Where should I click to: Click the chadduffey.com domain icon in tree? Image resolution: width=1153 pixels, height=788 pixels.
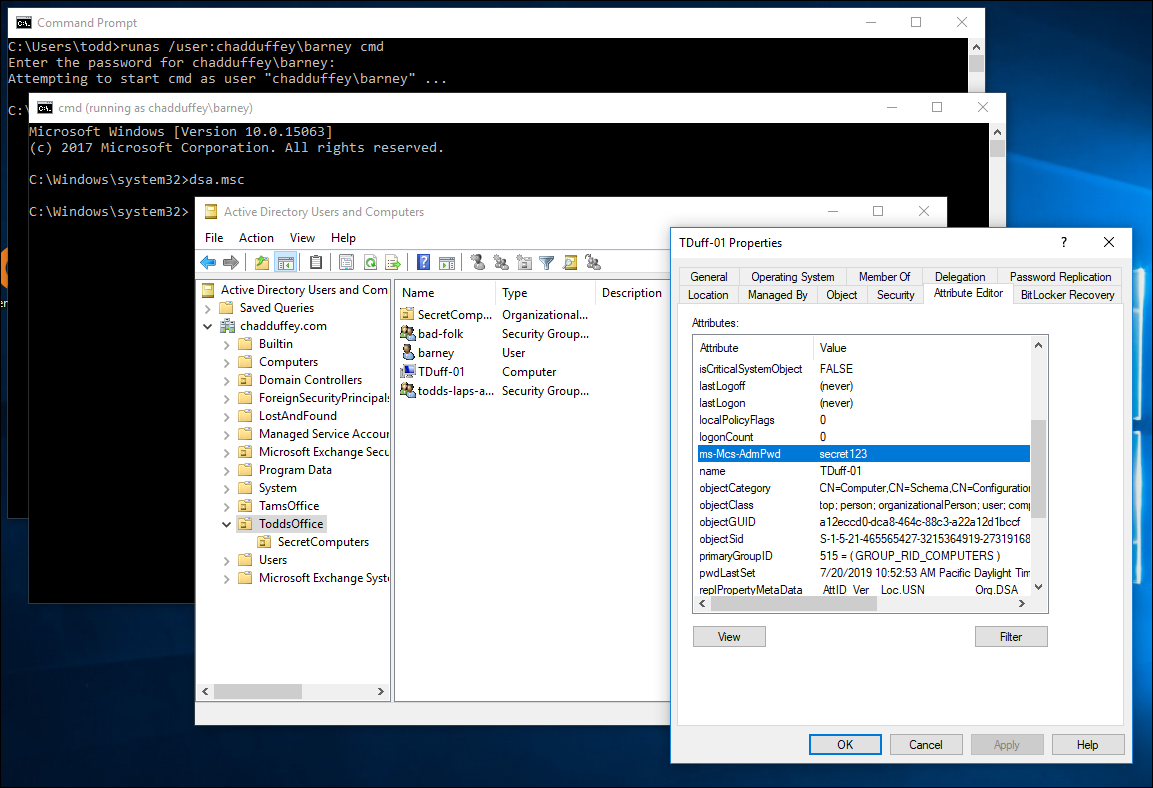click(x=228, y=326)
